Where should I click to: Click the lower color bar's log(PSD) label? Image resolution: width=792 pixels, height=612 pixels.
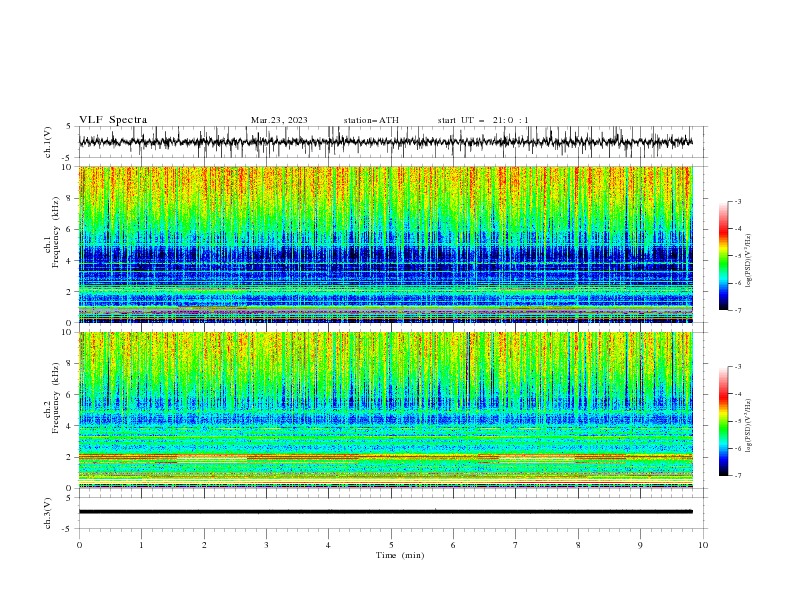(749, 426)
